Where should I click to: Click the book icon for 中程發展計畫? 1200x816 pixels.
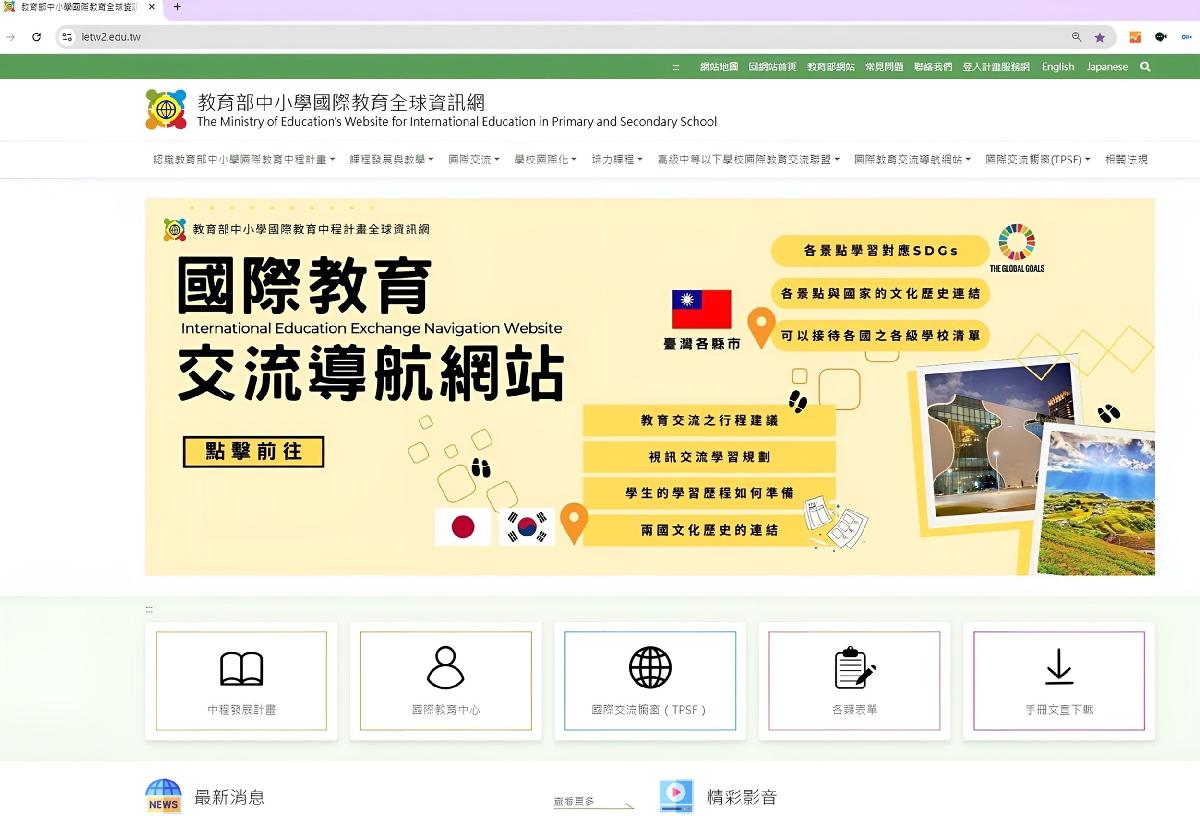(241, 668)
